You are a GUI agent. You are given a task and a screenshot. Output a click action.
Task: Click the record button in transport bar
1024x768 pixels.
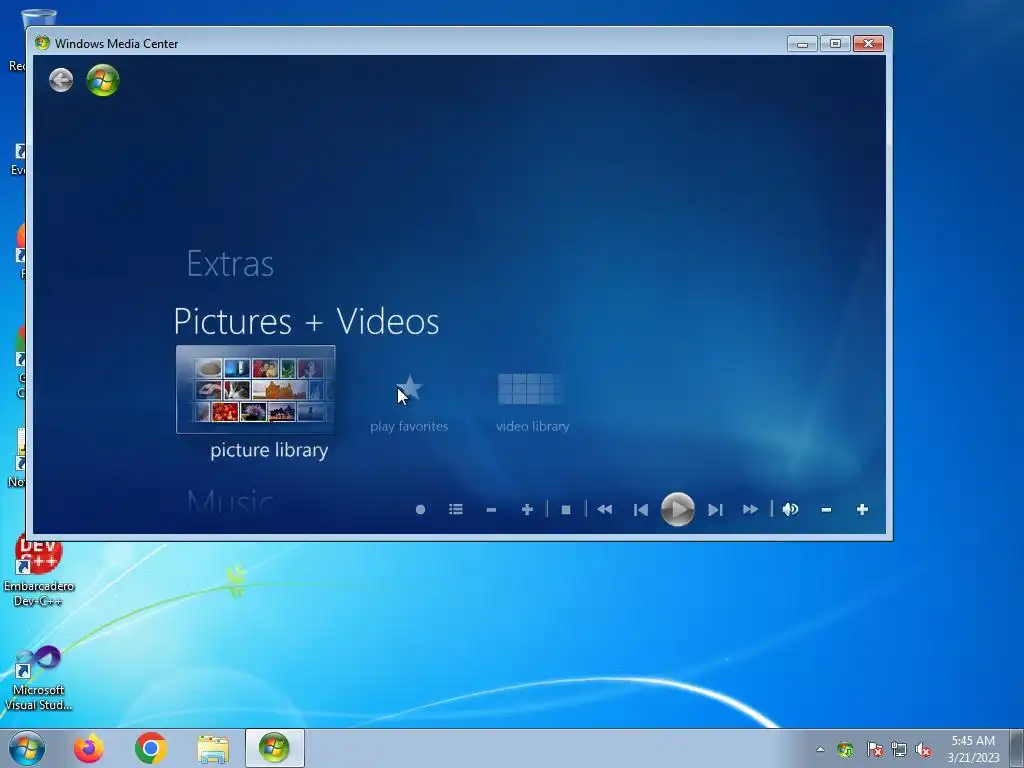click(x=421, y=509)
